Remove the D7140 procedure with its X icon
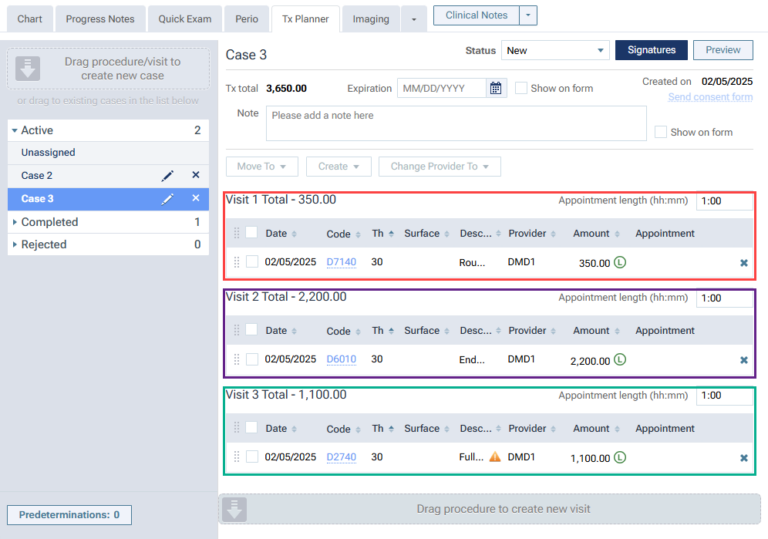 point(743,262)
